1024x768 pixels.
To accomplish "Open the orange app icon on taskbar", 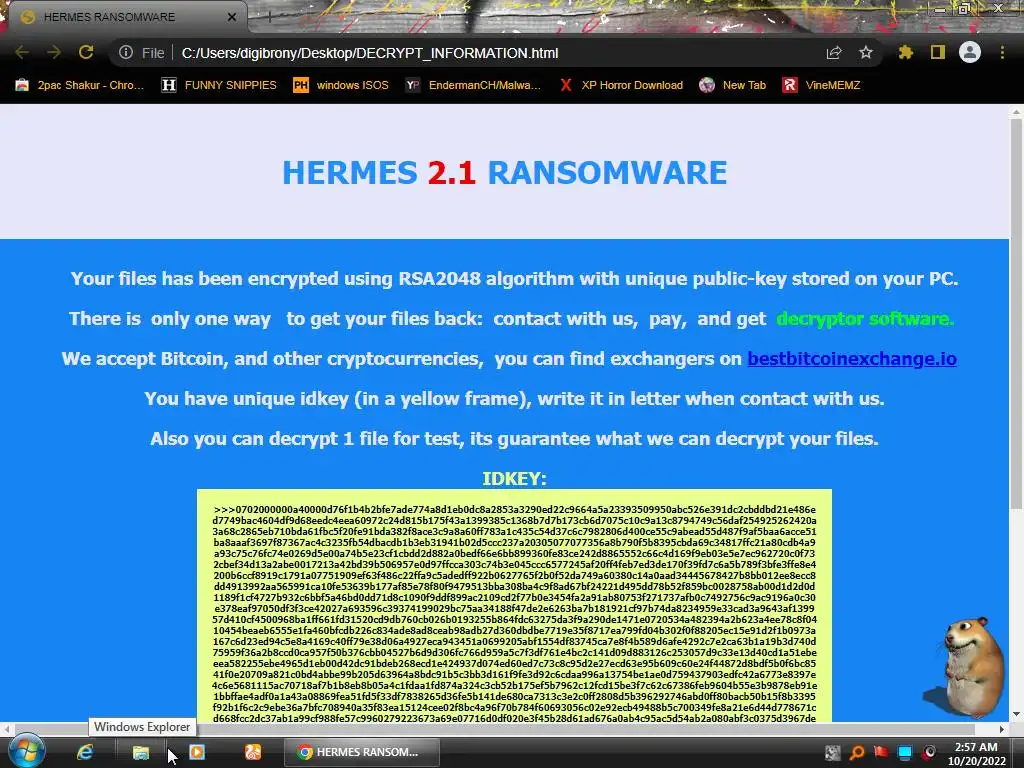I will [x=253, y=752].
